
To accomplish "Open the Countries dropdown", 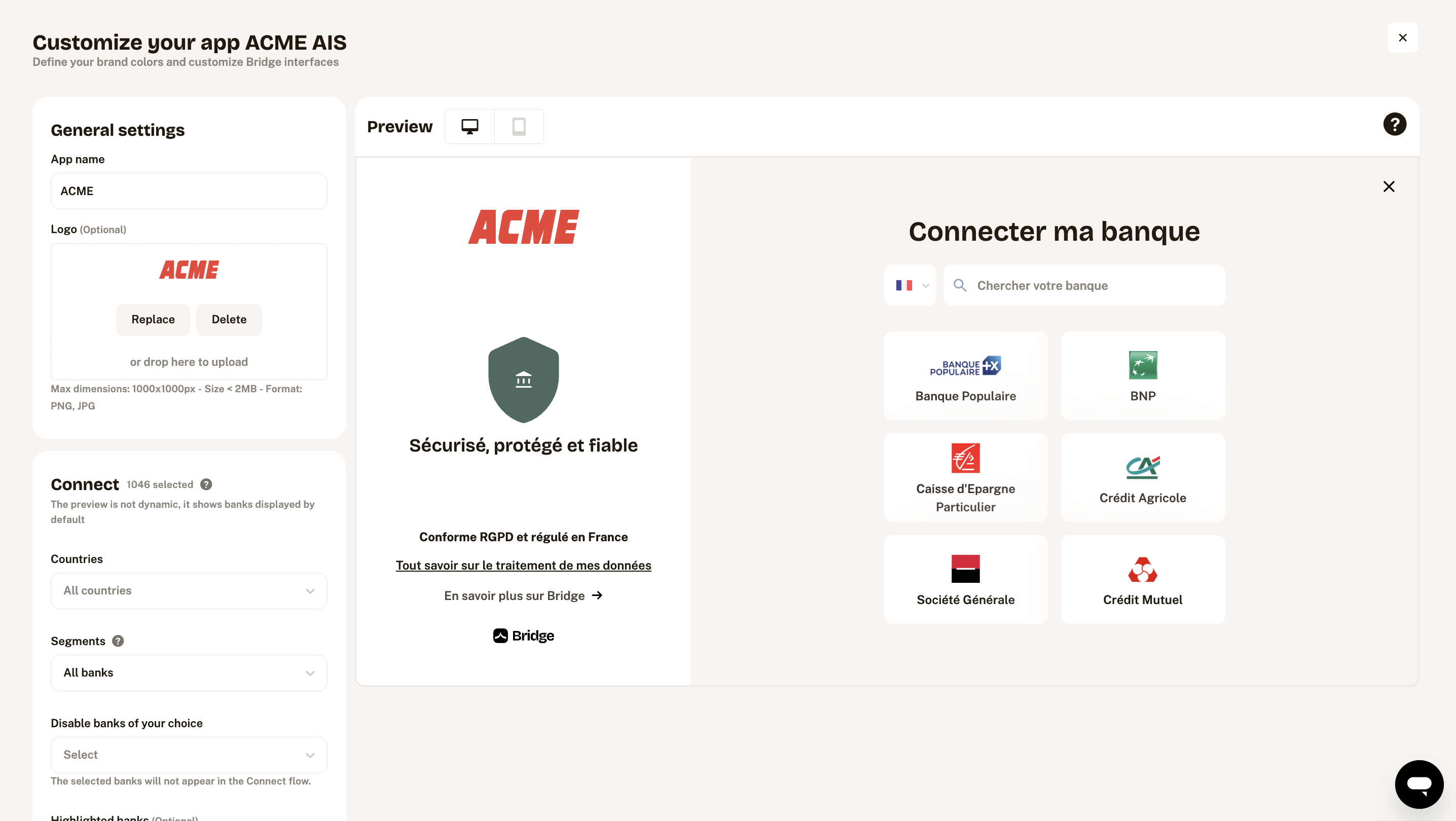I will pyautogui.click(x=189, y=590).
